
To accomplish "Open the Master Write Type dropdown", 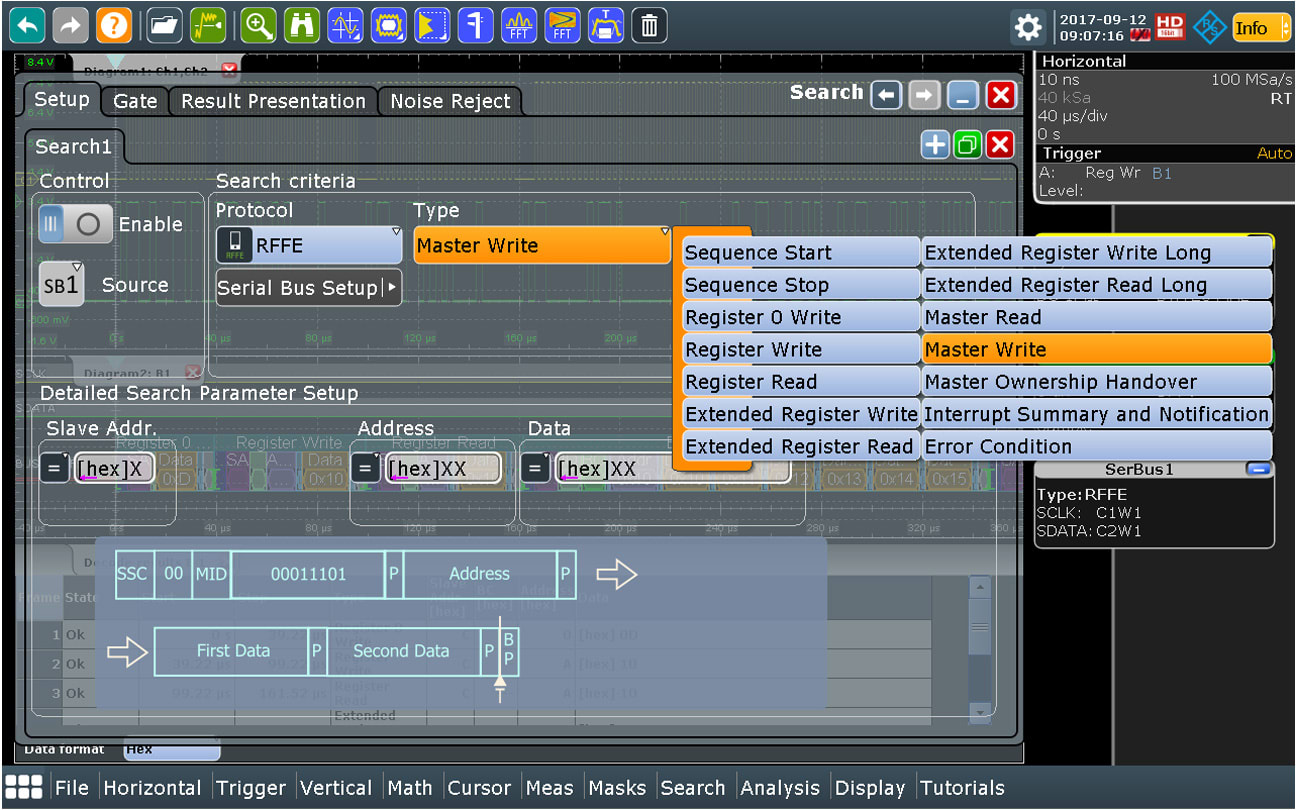I will [542, 245].
